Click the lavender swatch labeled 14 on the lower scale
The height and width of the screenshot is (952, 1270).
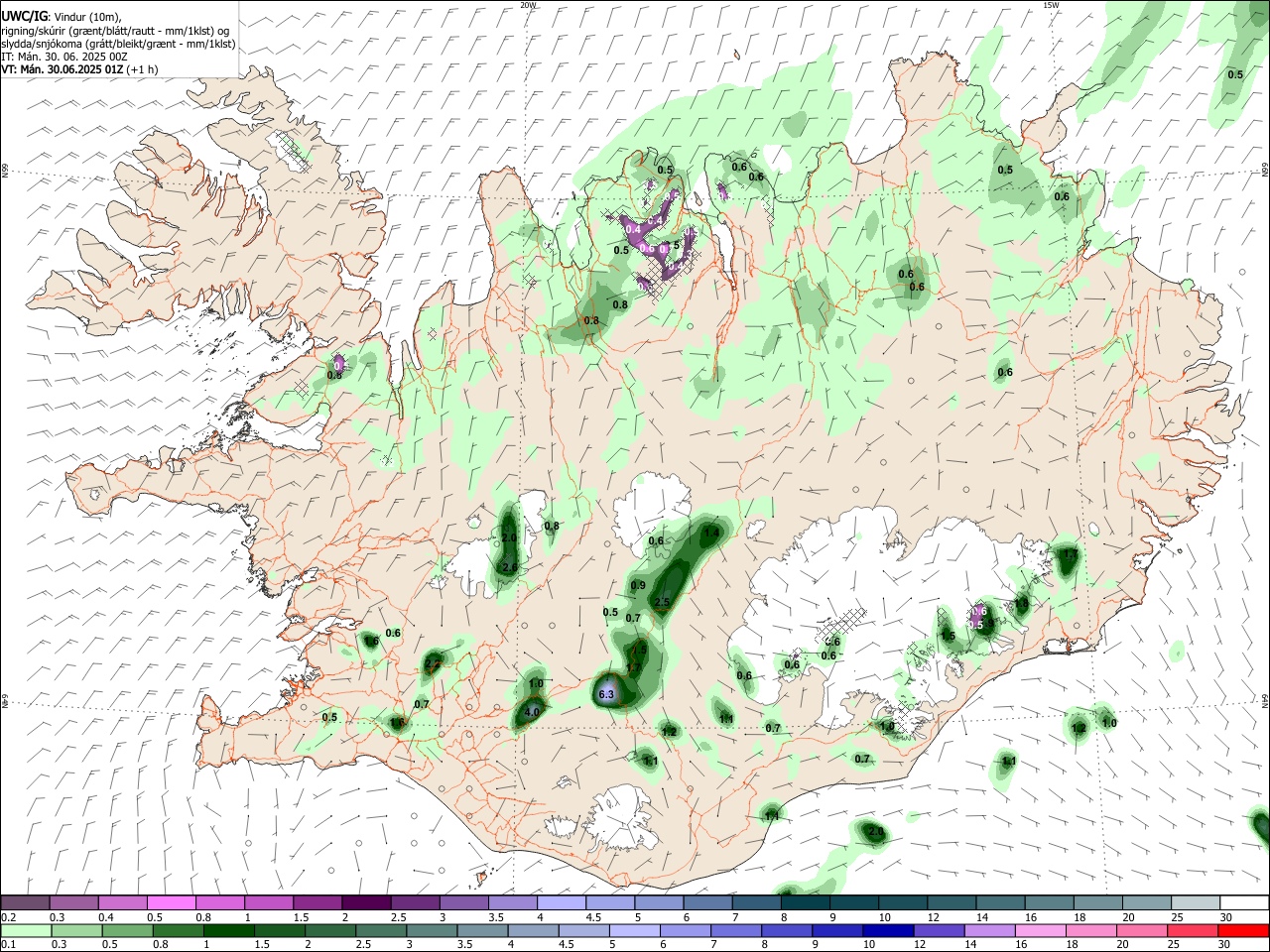pos(990,930)
